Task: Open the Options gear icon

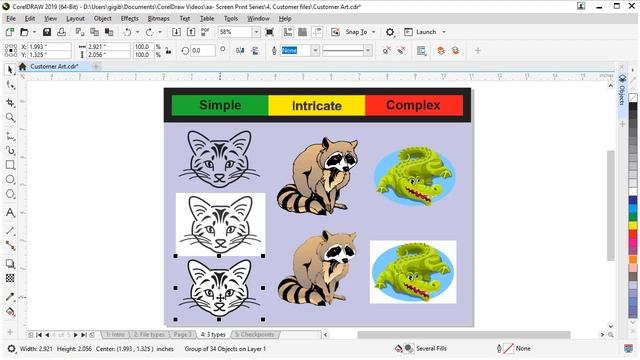Action: click(390, 32)
